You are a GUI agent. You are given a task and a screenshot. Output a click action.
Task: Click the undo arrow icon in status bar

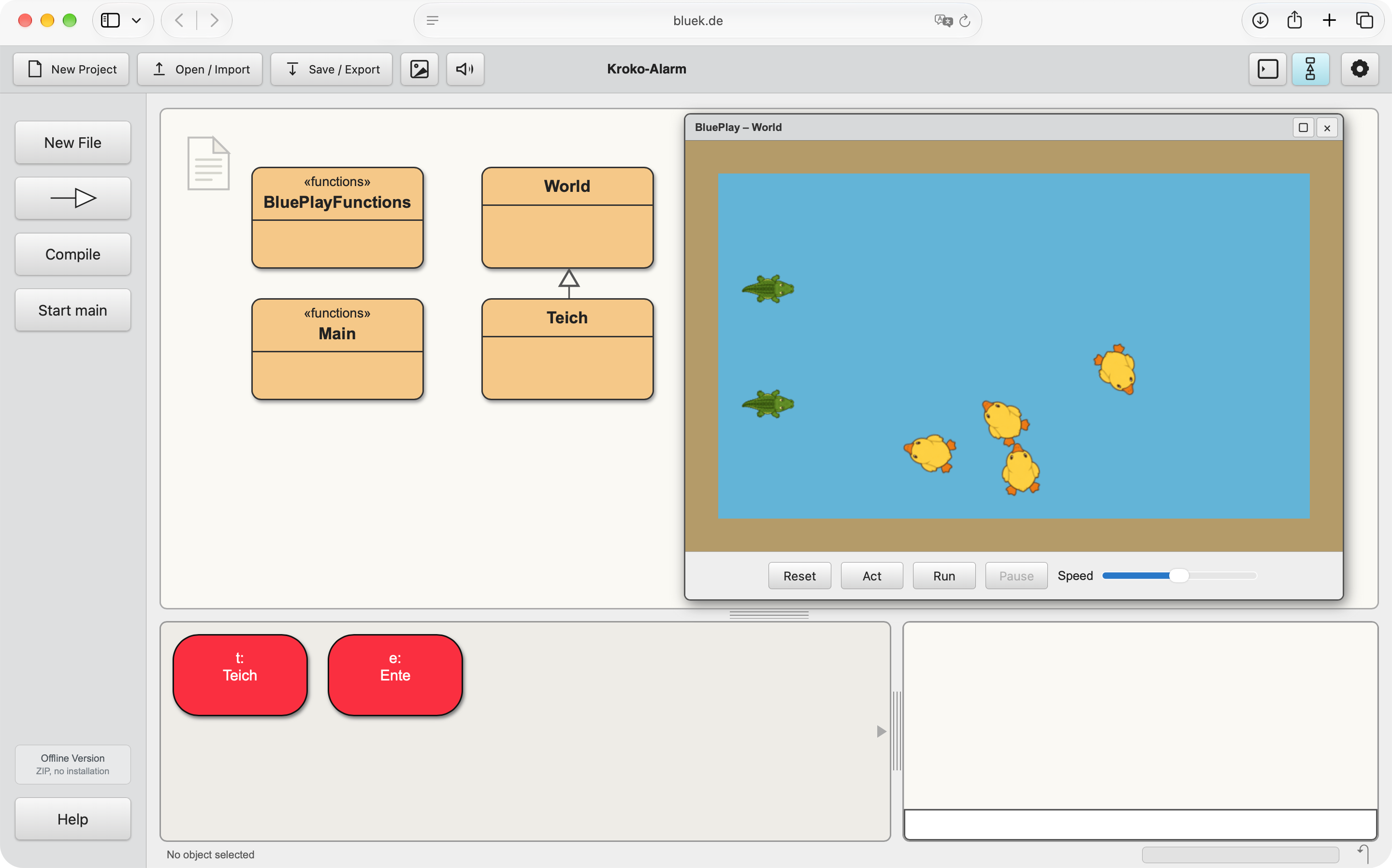(1363, 853)
